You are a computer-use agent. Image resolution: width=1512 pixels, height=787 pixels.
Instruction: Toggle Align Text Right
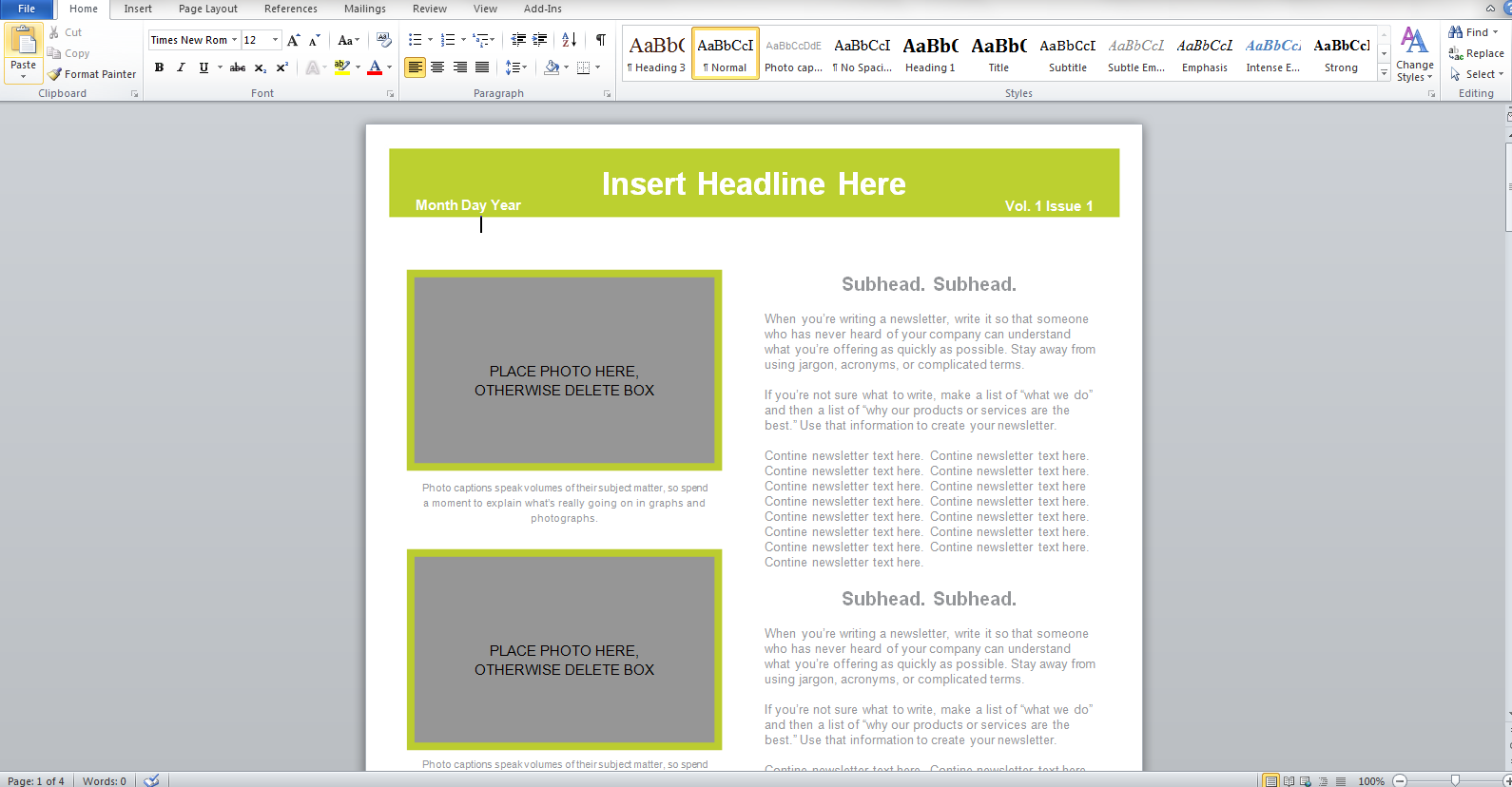pyautogui.click(x=460, y=67)
